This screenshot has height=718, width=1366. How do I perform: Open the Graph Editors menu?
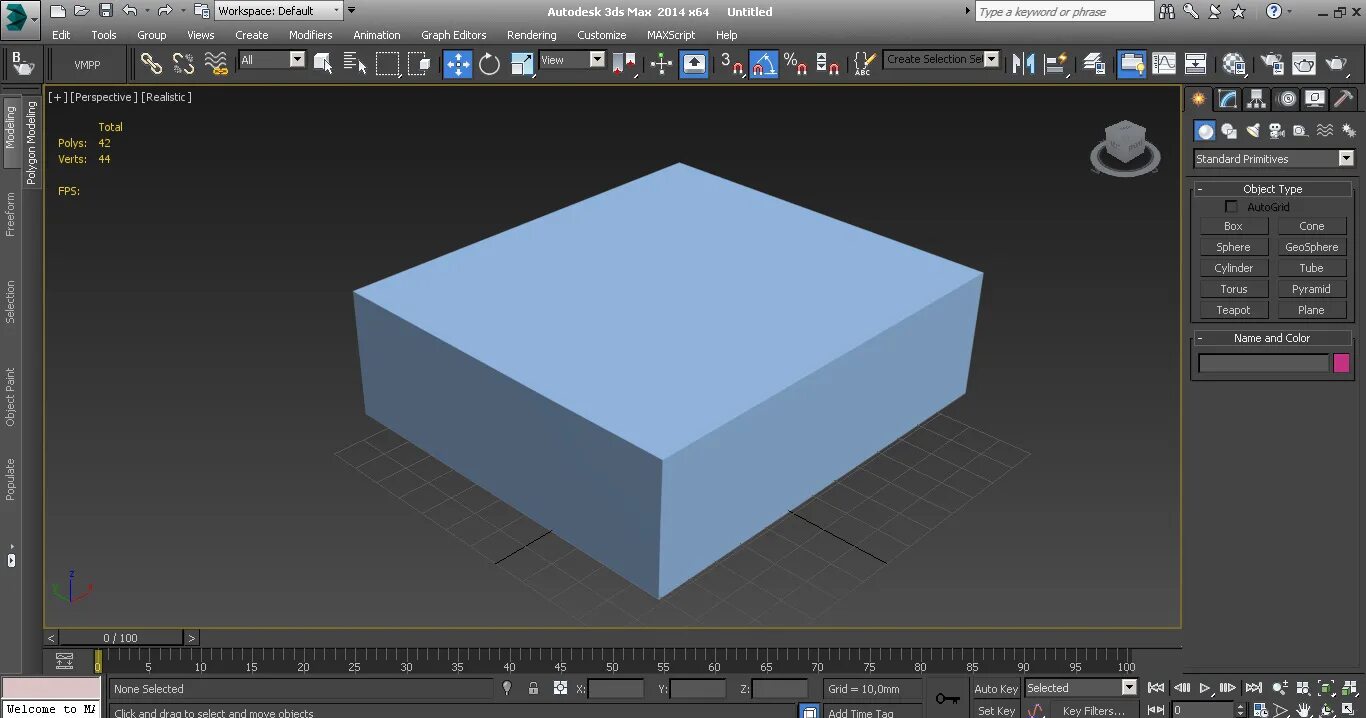453,35
